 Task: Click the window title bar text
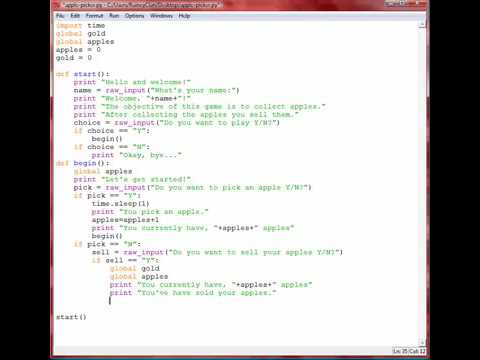(142, 5)
